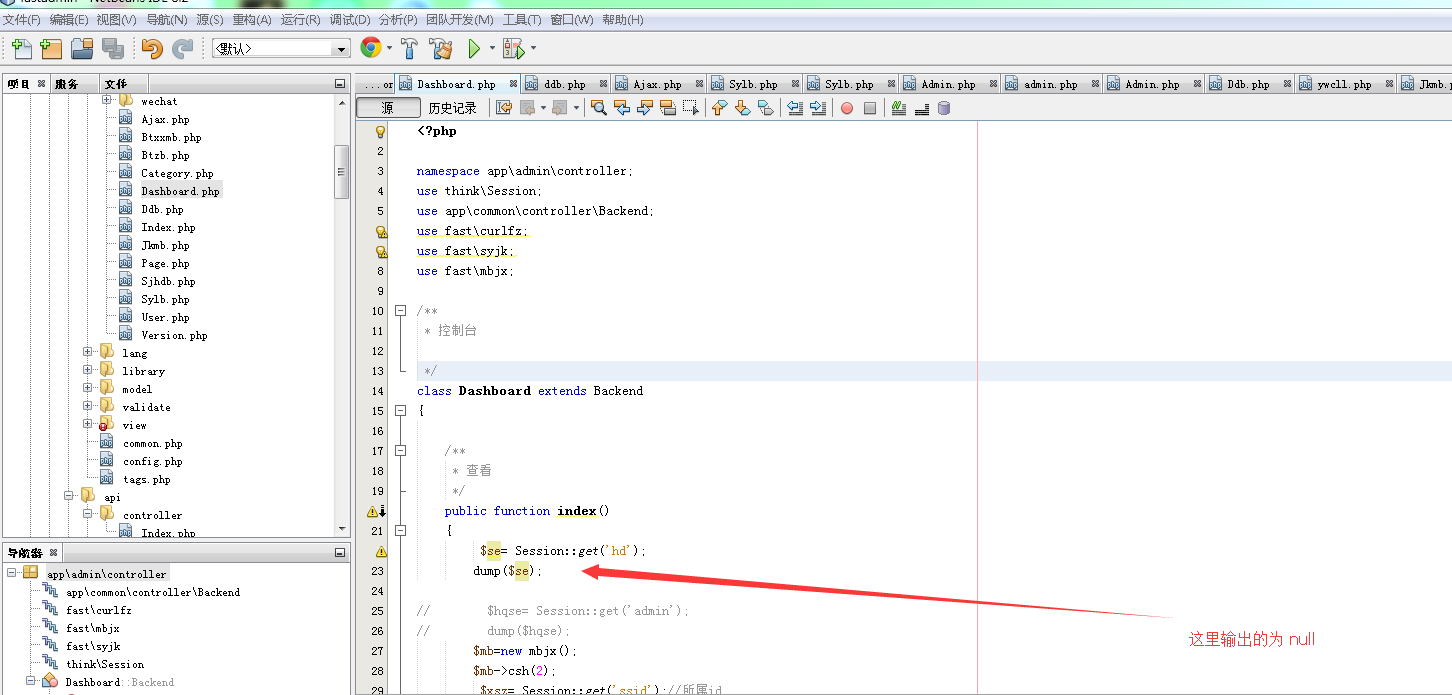Click the Open Project icon
Screen dimensions: 1452x695
[82, 48]
